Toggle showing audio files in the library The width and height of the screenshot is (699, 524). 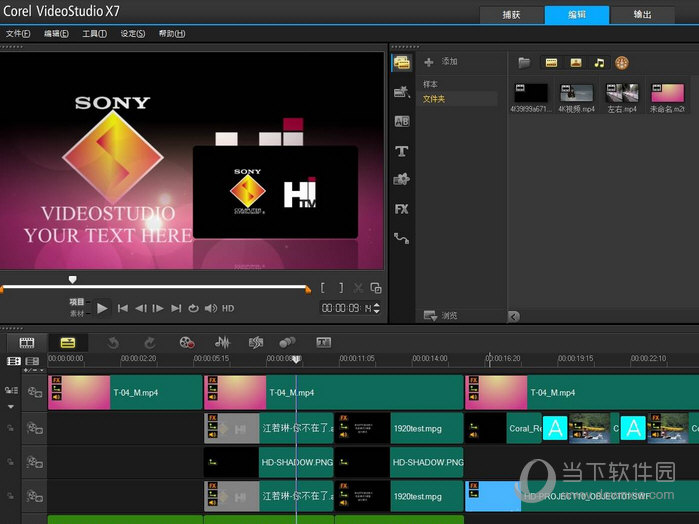[599, 63]
